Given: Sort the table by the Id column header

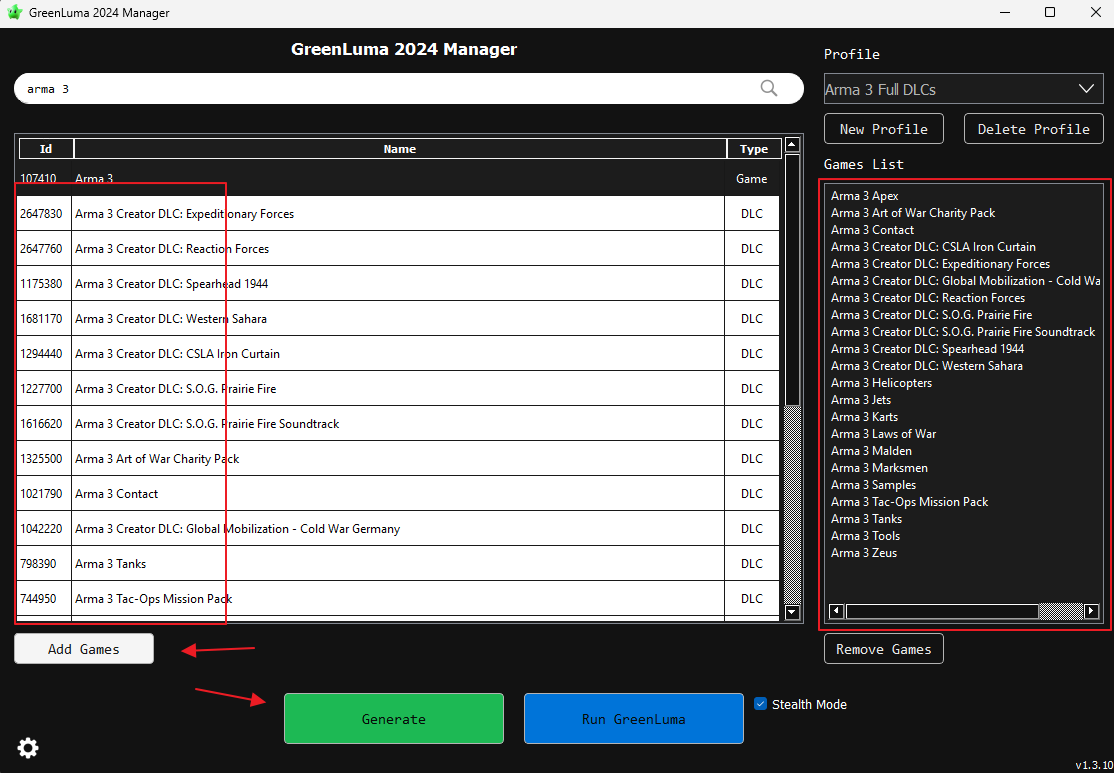Looking at the screenshot, I should pyautogui.click(x=46, y=149).
